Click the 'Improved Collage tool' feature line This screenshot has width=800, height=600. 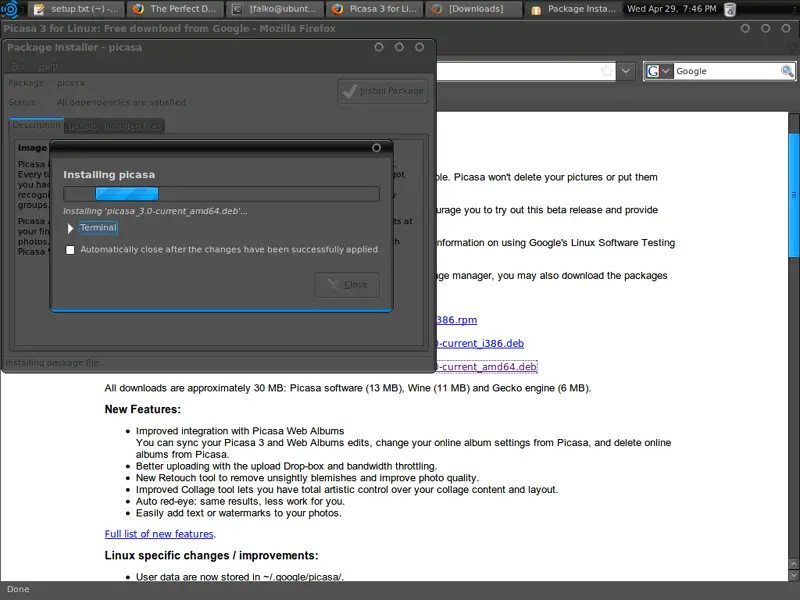[347, 490]
